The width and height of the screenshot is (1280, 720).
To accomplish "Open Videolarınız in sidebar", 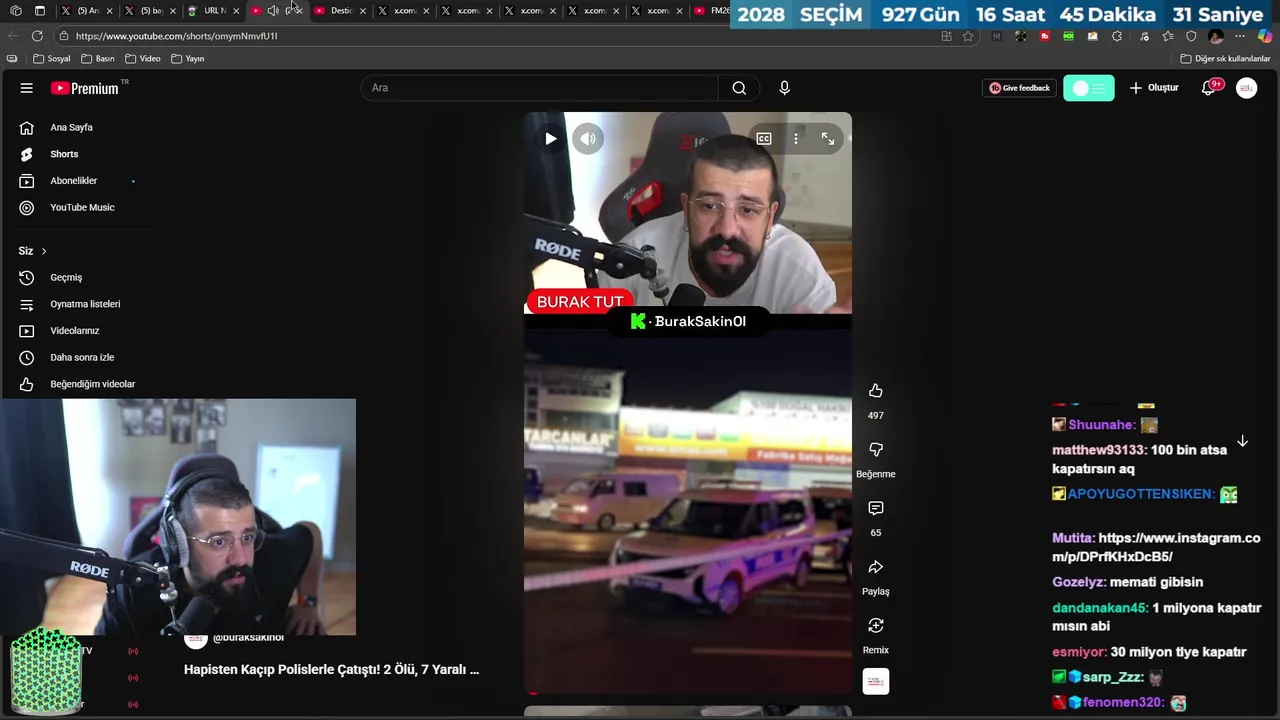I will [x=75, y=330].
